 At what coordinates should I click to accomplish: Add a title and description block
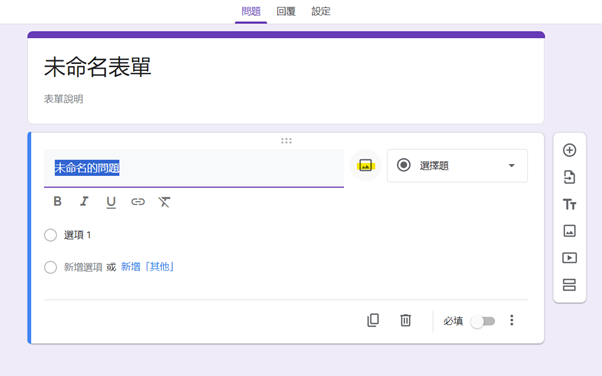pos(569,204)
